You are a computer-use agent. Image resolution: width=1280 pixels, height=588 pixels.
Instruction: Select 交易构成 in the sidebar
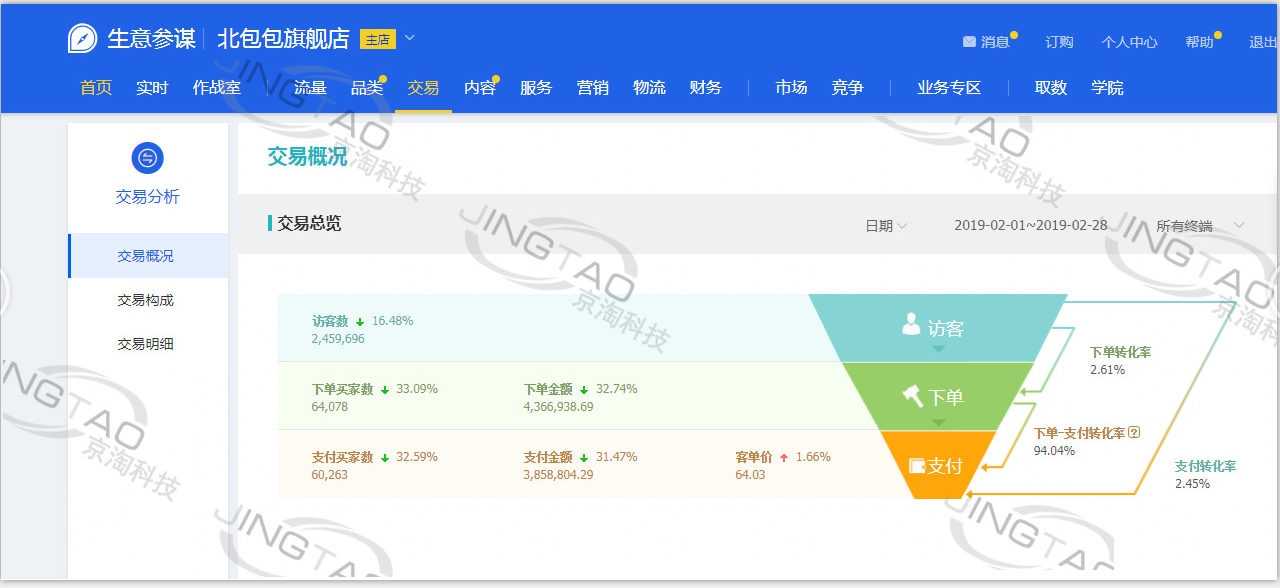pos(146,300)
